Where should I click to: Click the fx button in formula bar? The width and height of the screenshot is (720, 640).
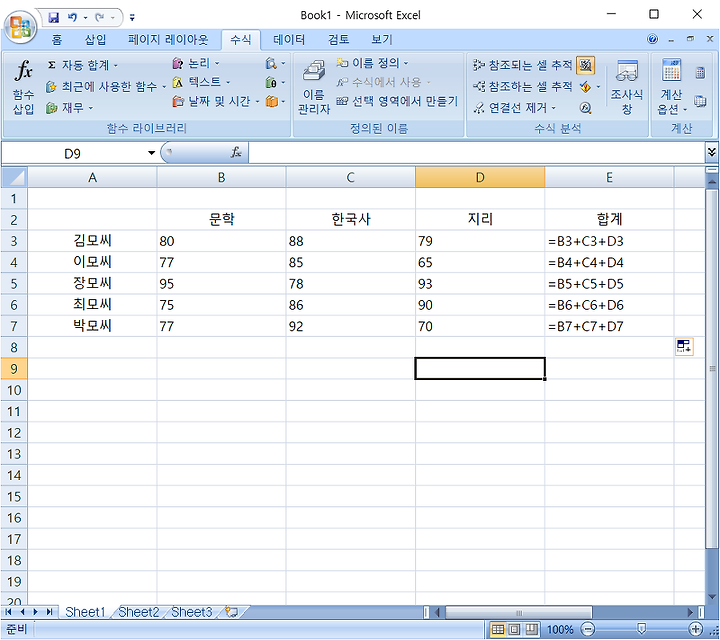tap(236, 152)
